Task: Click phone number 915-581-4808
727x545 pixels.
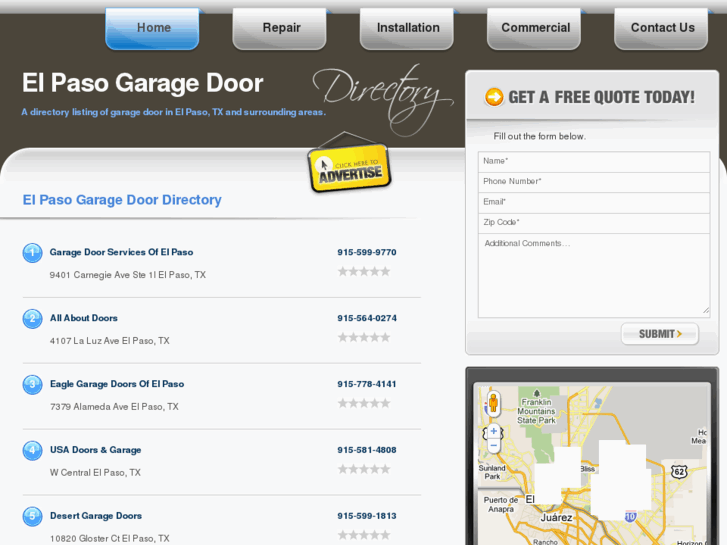Action: click(x=367, y=450)
